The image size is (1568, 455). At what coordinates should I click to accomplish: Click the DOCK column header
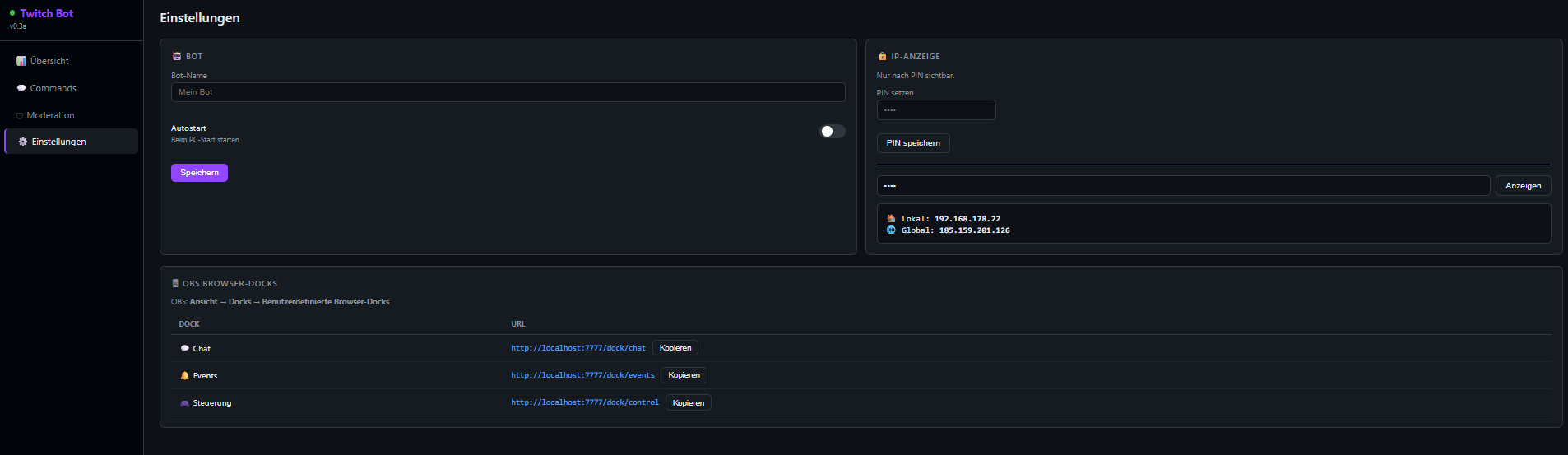189,324
